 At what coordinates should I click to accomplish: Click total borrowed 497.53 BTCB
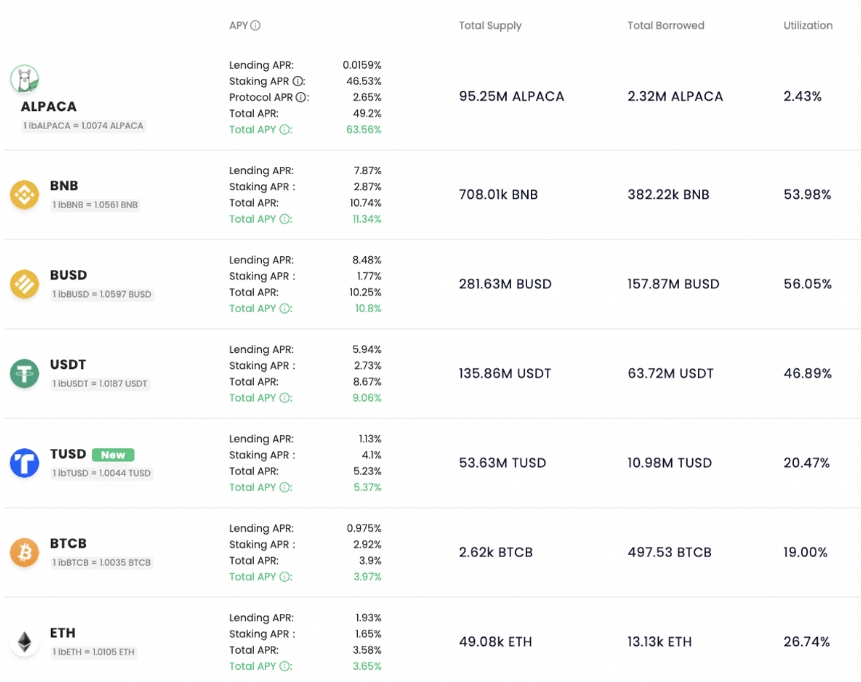(670, 553)
